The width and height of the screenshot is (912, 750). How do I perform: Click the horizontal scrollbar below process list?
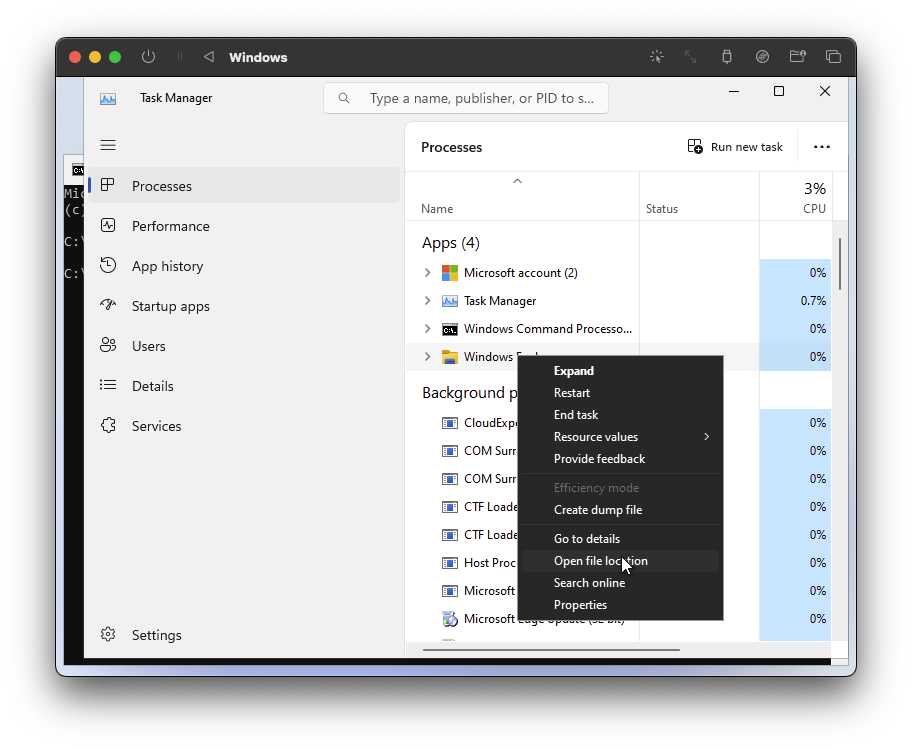click(551, 649)
